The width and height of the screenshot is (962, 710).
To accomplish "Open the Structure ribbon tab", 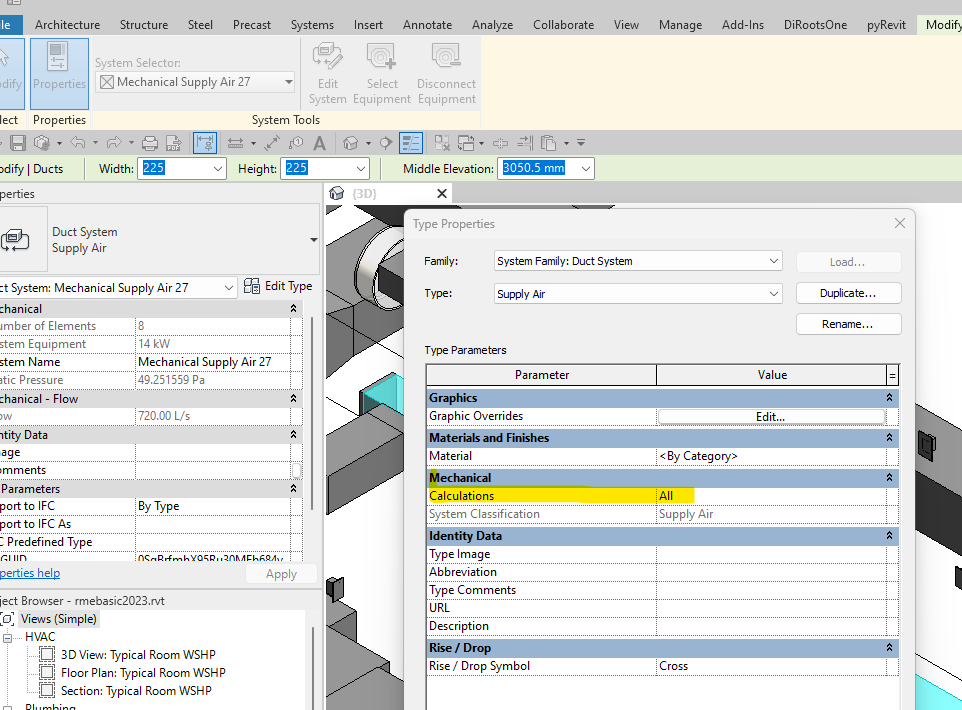I will point(144,25).
